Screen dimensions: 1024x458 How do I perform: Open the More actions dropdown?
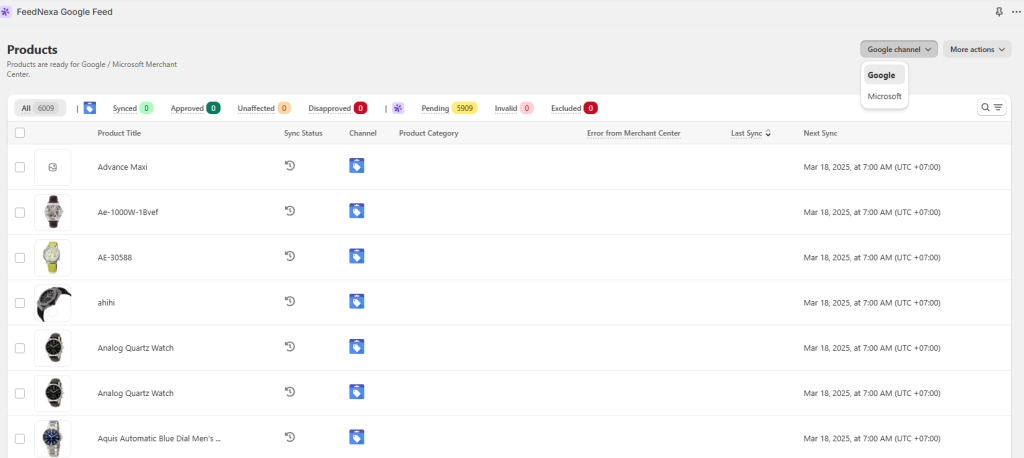pyautogui.click(x=977, y=49)
